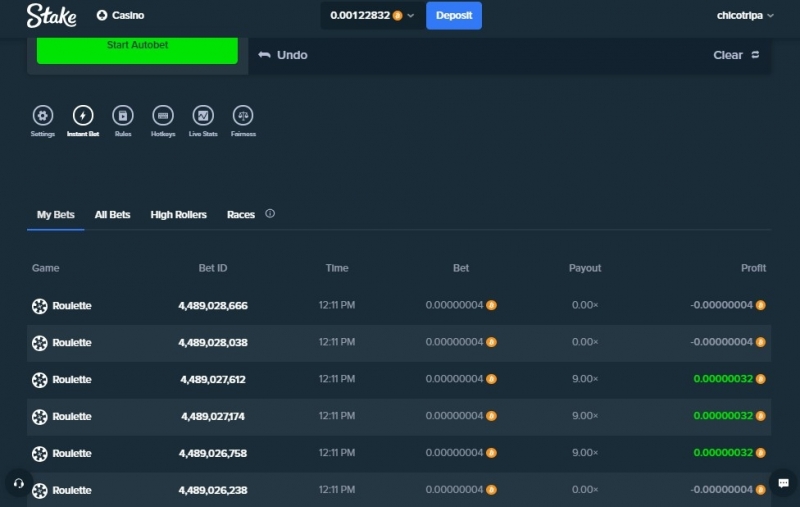Click profit 0.00000032 in row 4,489,027,174
The image size is (800, 507).
[x=723, y=416]
